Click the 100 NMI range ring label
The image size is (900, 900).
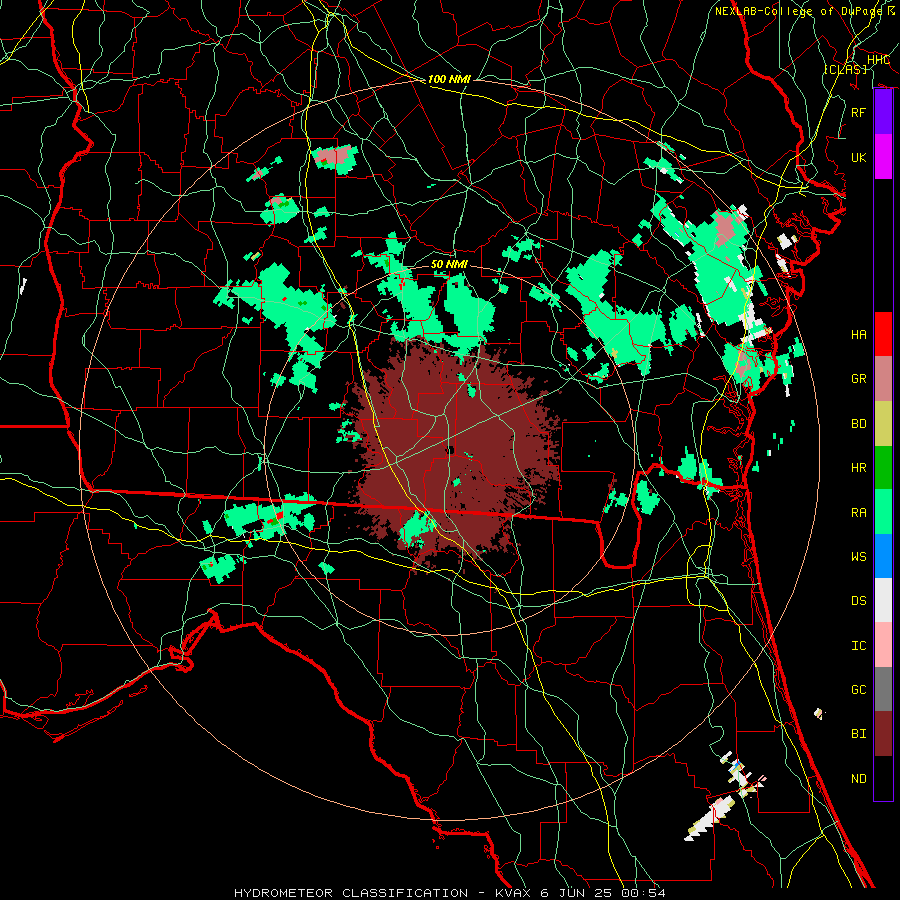point(449,79)
